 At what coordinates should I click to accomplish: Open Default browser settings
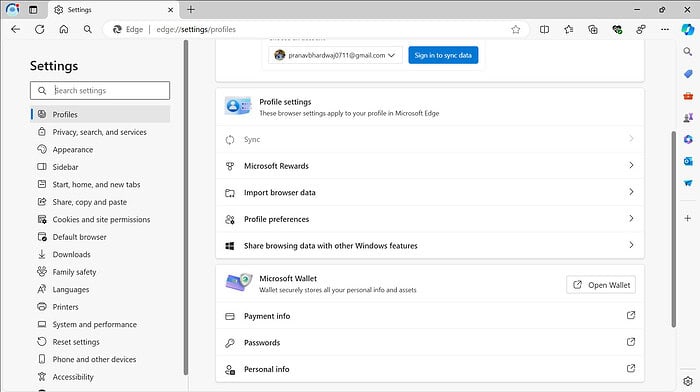pos(100,237)
